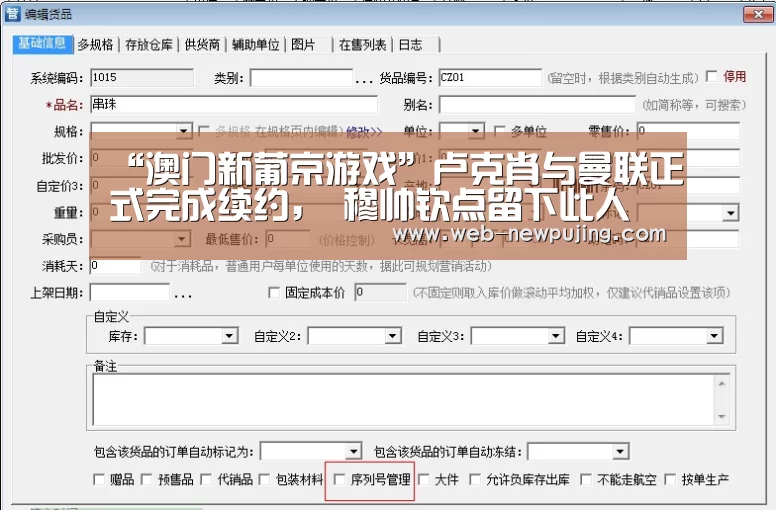Click the 备注 scrollbar up arrow
Image resolution: width=776 pixels, height=510 pixels.
[722, 383]
